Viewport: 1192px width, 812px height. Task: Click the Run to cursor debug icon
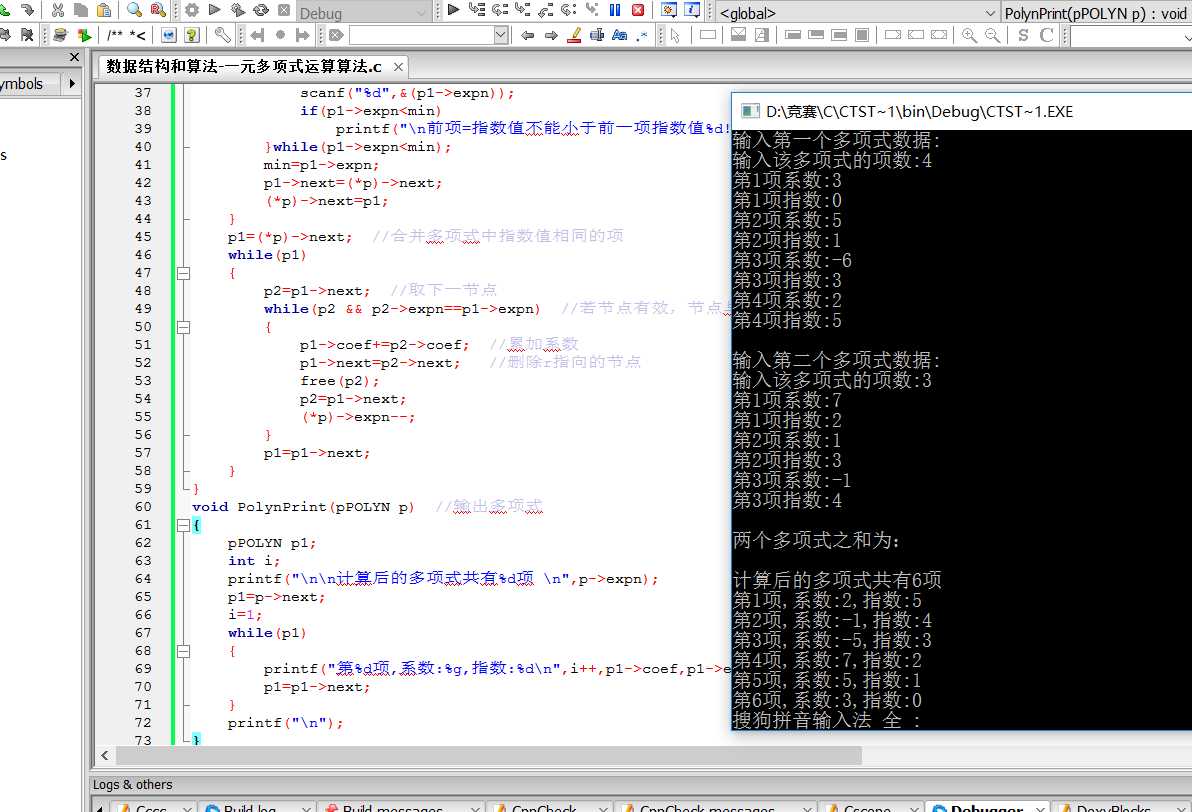[x=477, y=10]
